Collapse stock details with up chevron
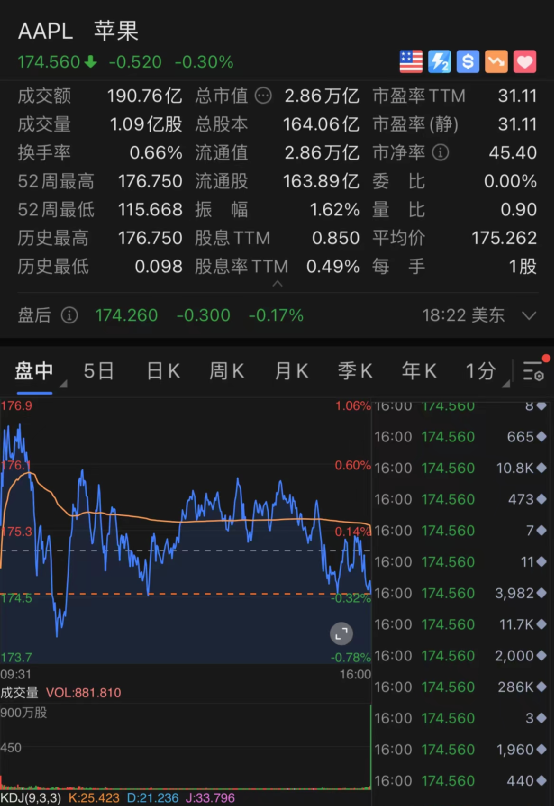The image size is (554, 806). (278, 283)
